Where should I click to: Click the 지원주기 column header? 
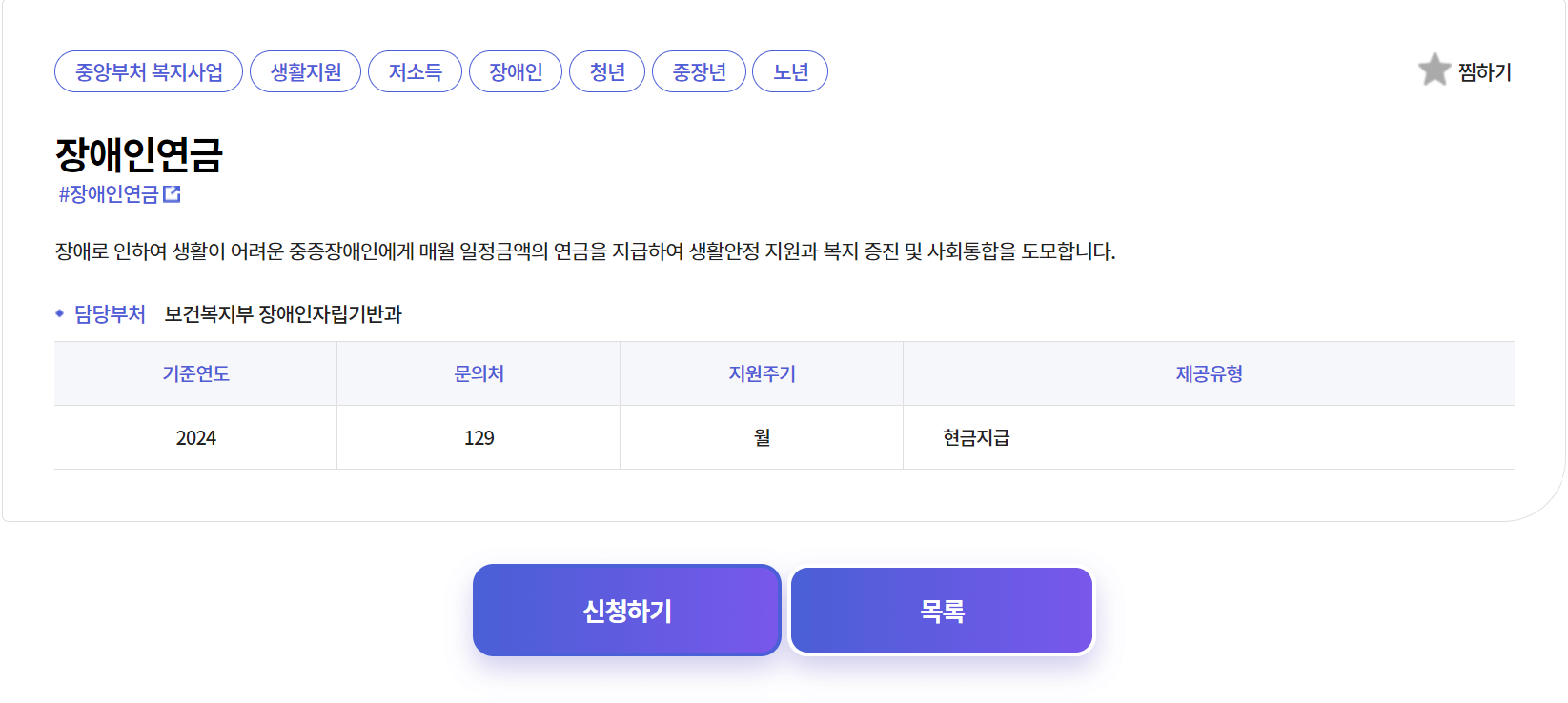(760, 373)
